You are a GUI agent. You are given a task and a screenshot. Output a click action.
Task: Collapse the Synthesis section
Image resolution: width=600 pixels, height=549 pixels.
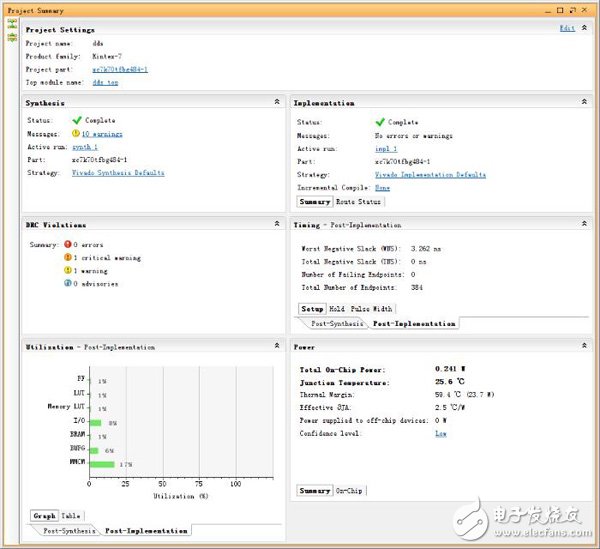[276, 102]
